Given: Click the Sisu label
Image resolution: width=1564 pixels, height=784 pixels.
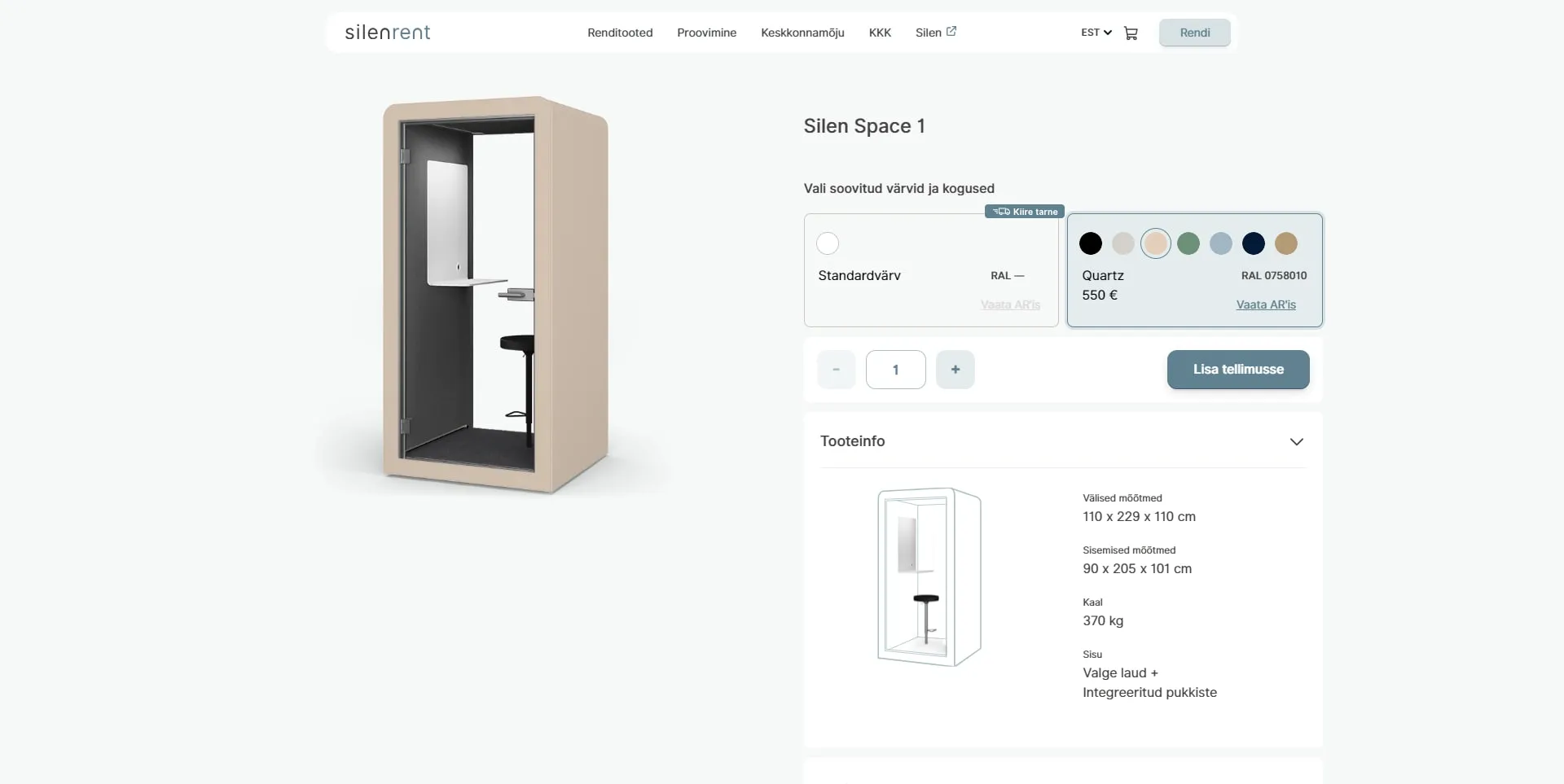Looking at the screenshot, I should (x=1092, y=655).
